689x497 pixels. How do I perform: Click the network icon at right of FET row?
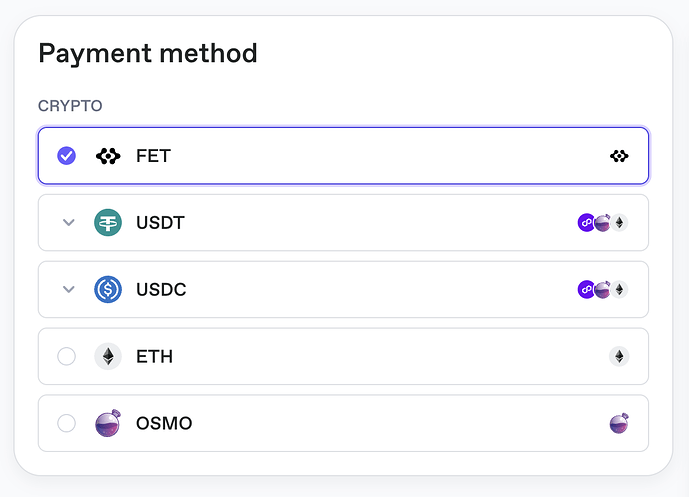(619, 156)
